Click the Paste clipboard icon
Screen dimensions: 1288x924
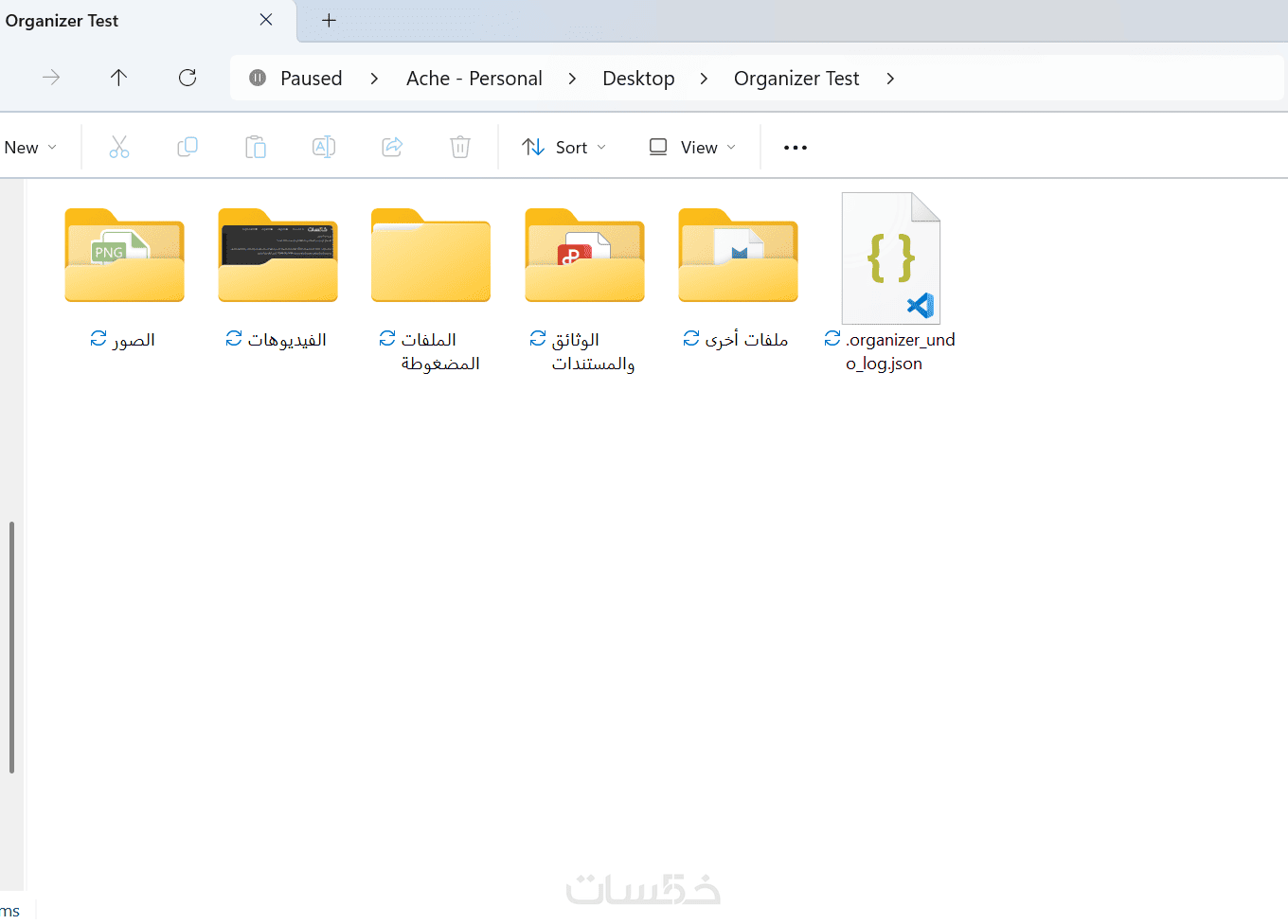coord(256,147)
